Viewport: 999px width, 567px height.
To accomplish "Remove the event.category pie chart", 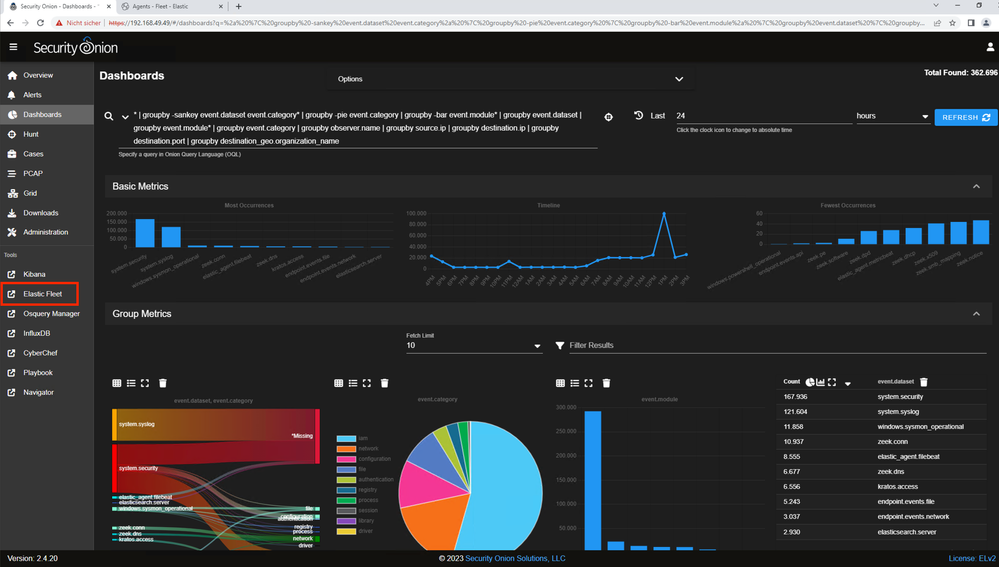I will coord(384,383).
